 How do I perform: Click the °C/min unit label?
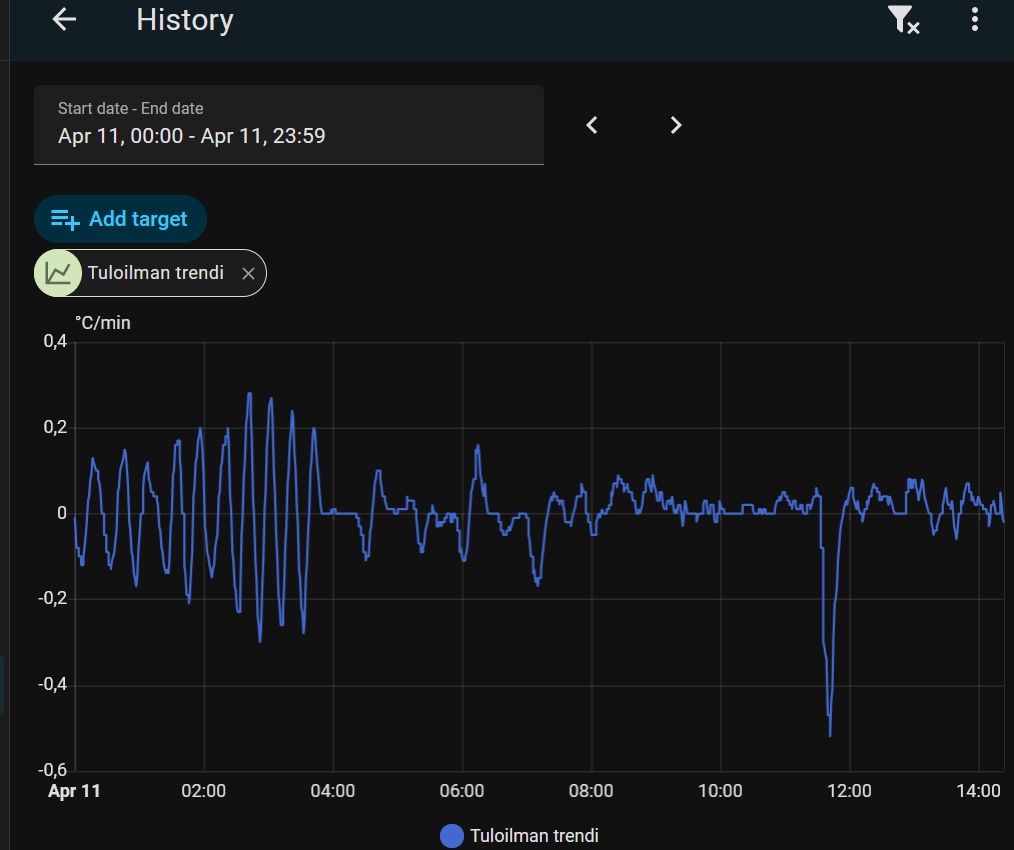[x=103, y=323]
